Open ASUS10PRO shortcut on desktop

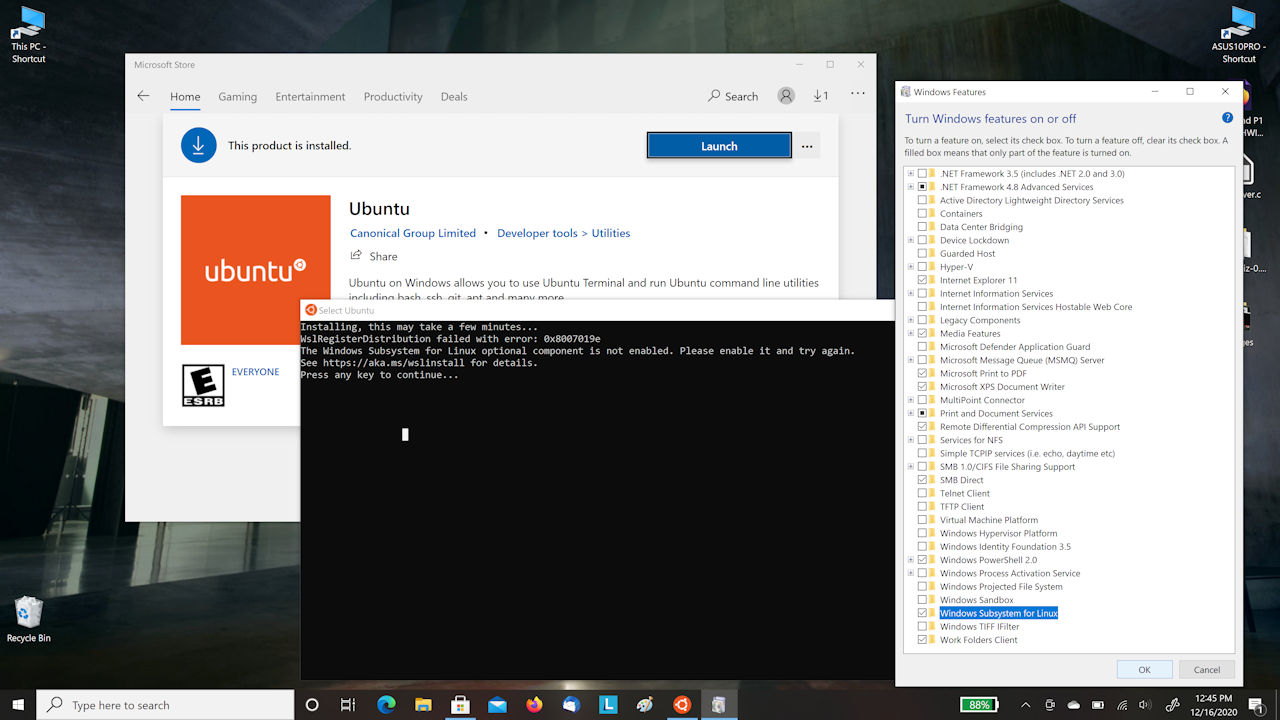(x=1239, y=33)
